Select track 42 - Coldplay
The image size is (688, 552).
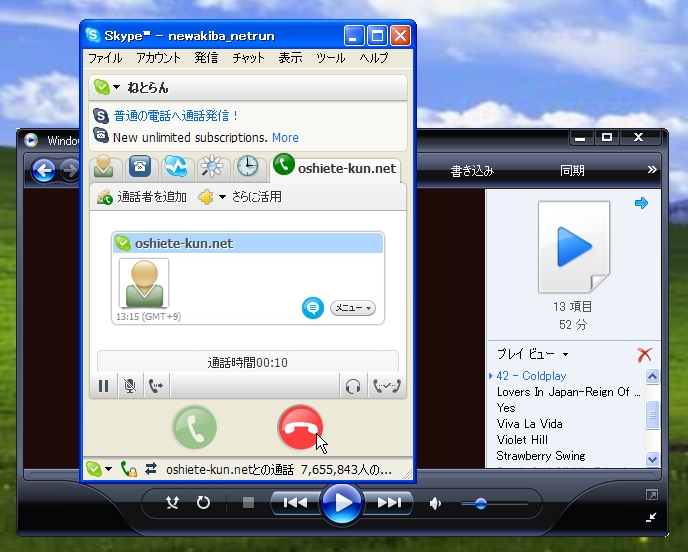(x=531, y=376)
